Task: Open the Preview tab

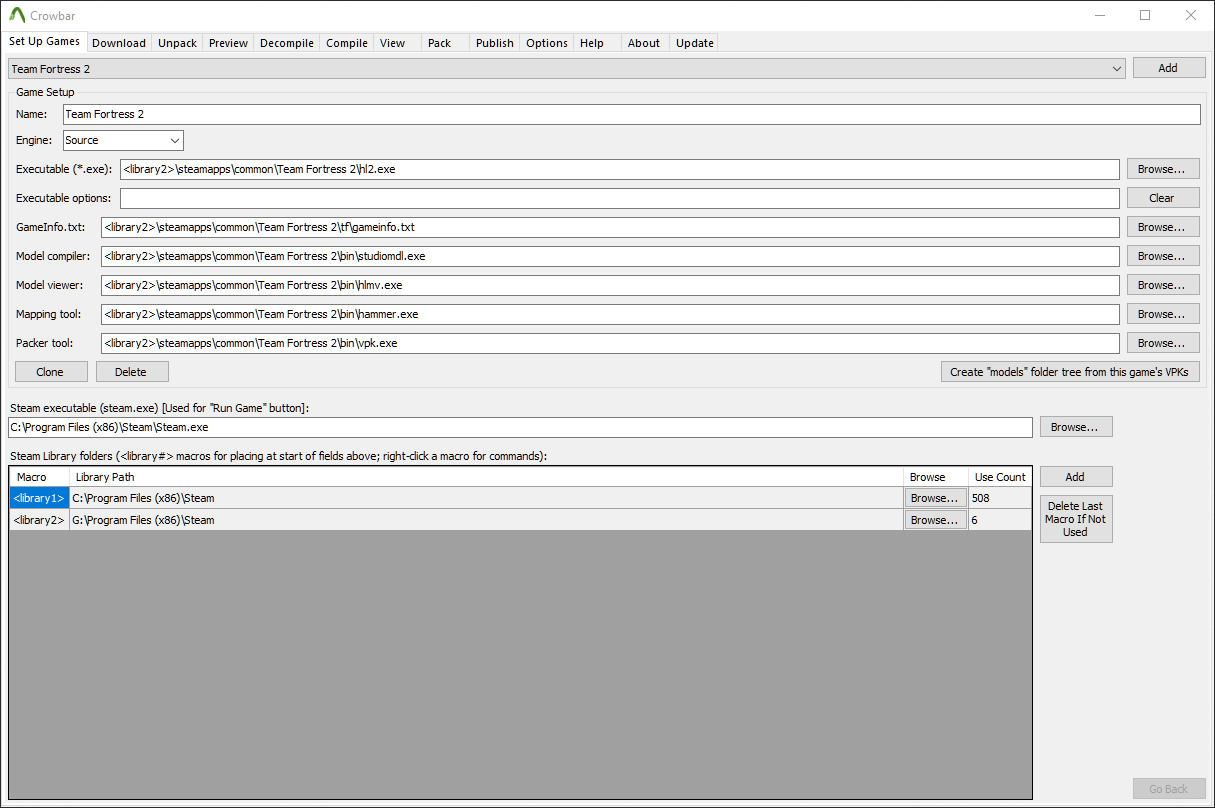Action: click(229, 43)
